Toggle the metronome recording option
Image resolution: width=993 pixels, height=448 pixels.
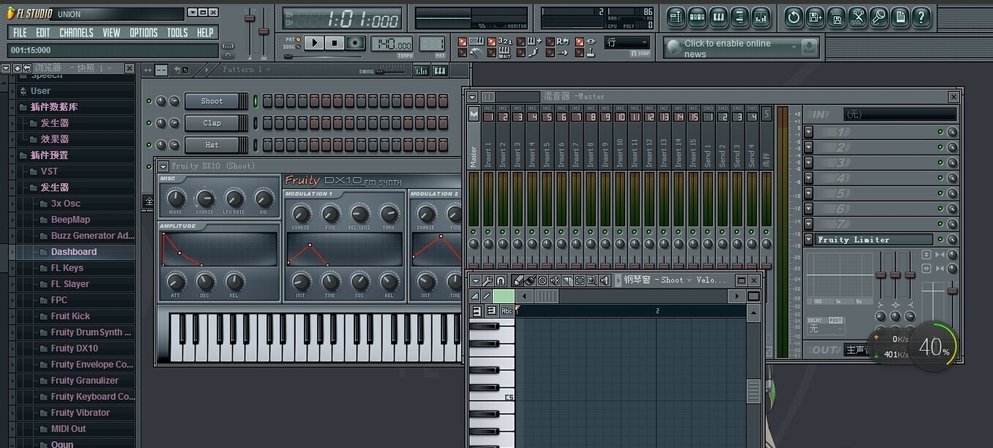pos(462,53)
